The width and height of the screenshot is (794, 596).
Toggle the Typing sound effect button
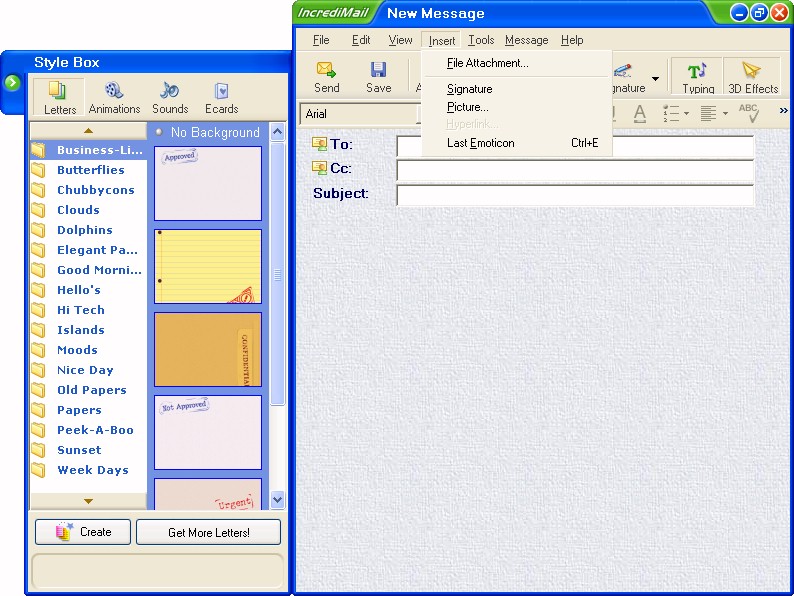(698, 70)
